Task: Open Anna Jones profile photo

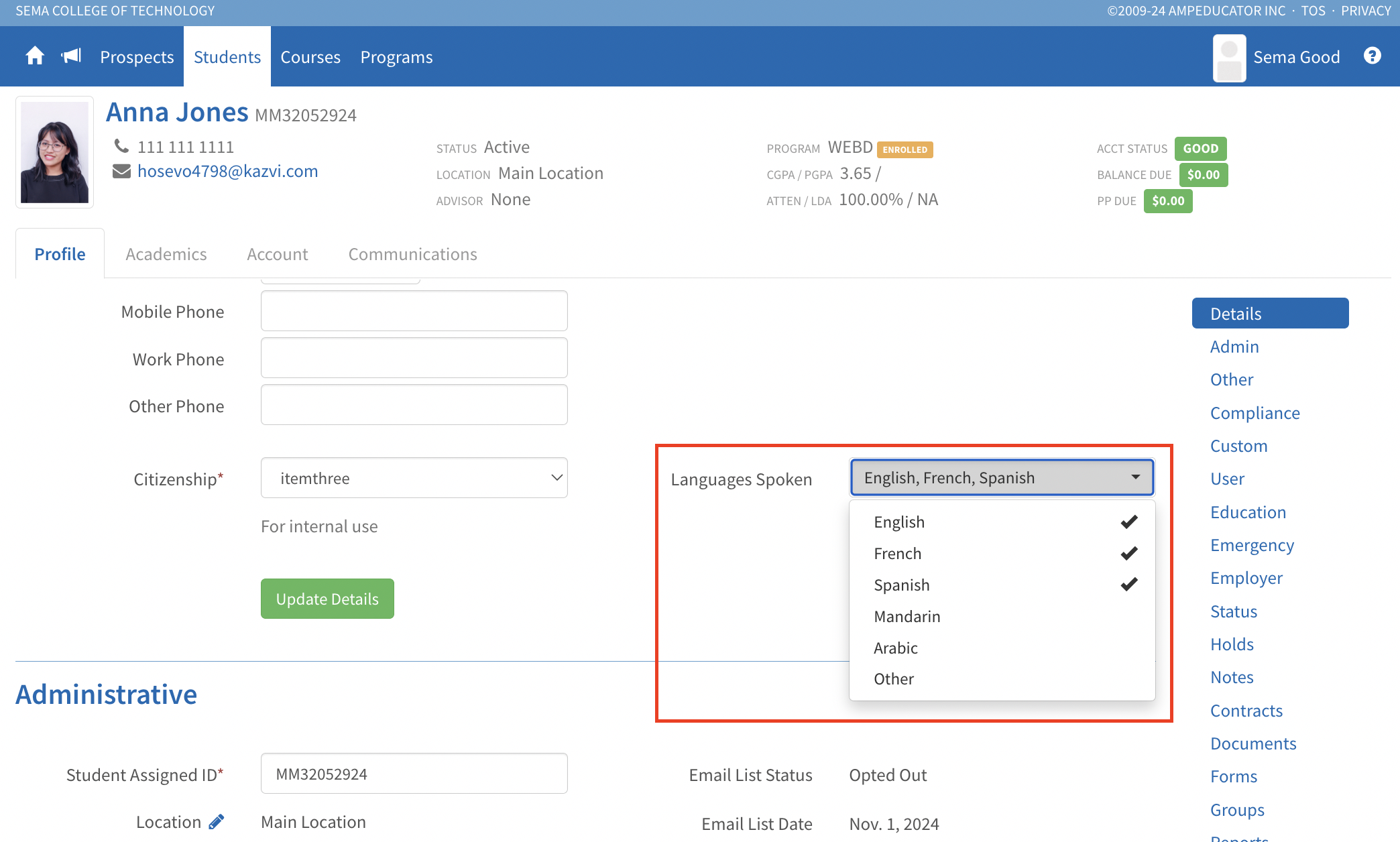Action: (54, 152)
